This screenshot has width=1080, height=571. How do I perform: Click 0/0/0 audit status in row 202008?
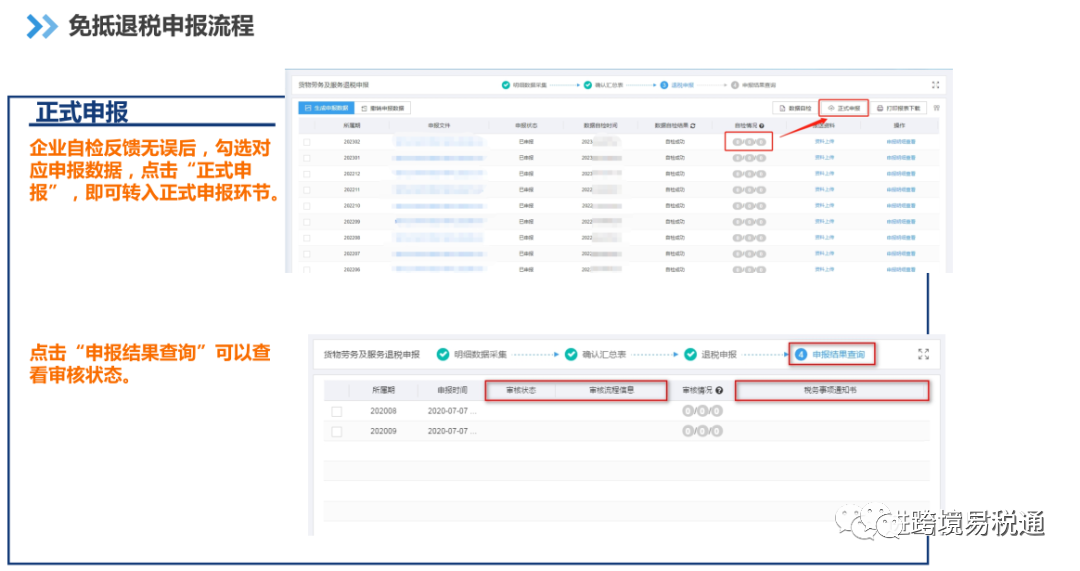click(702, 411)
